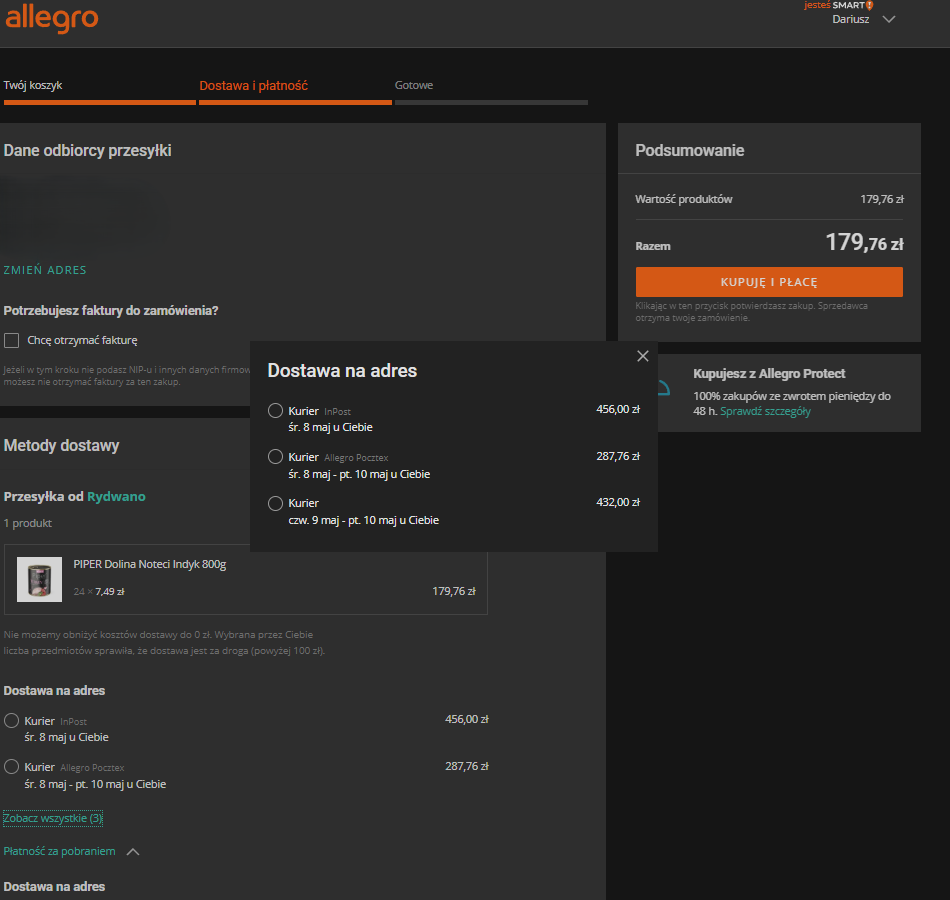950x900 pixels.
Task: Click the Potrzebujesz faktury do zamówienia question
Action: (111, 311)
